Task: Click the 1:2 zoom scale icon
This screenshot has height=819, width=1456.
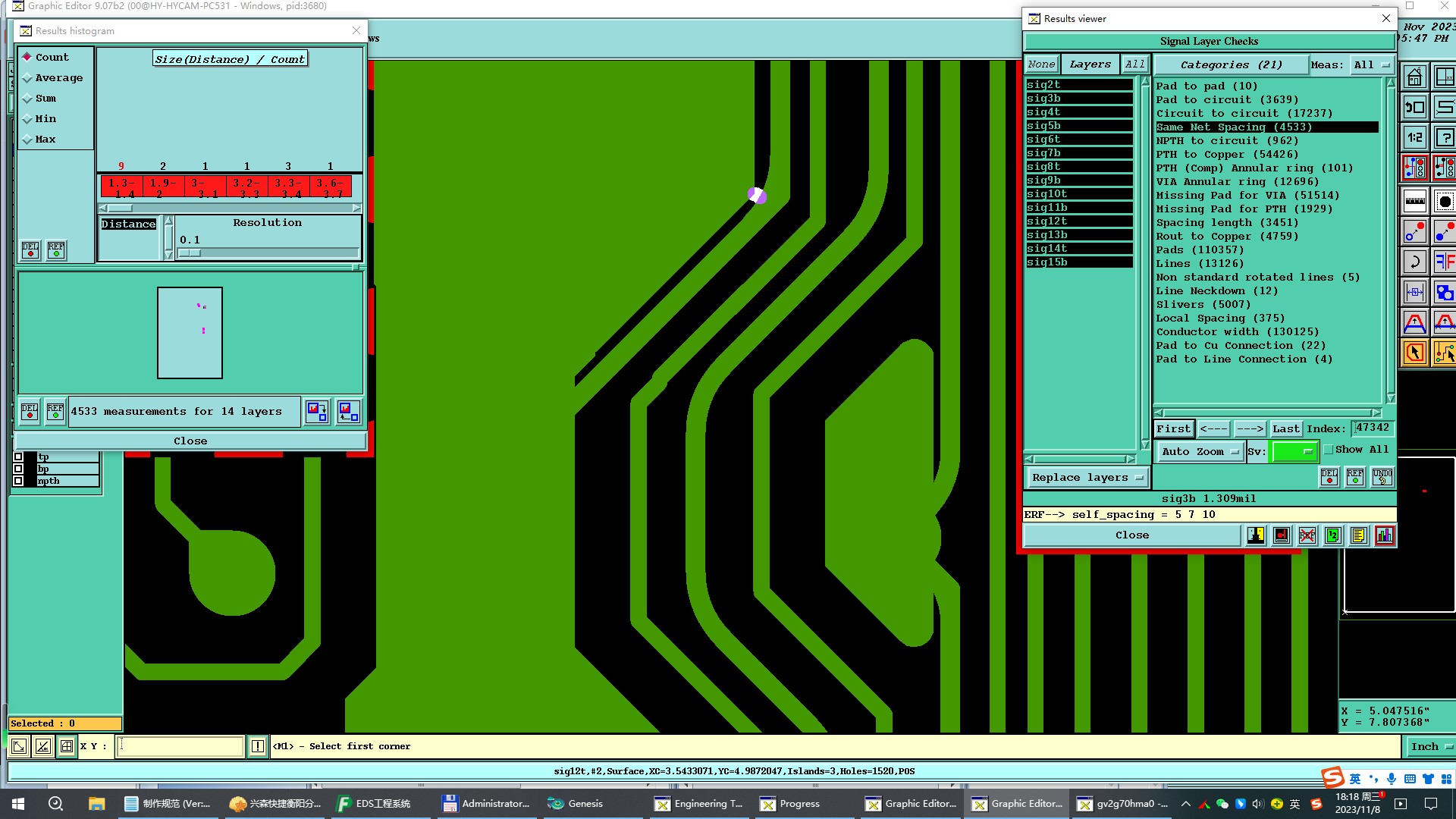Action: coord(1414,138)
